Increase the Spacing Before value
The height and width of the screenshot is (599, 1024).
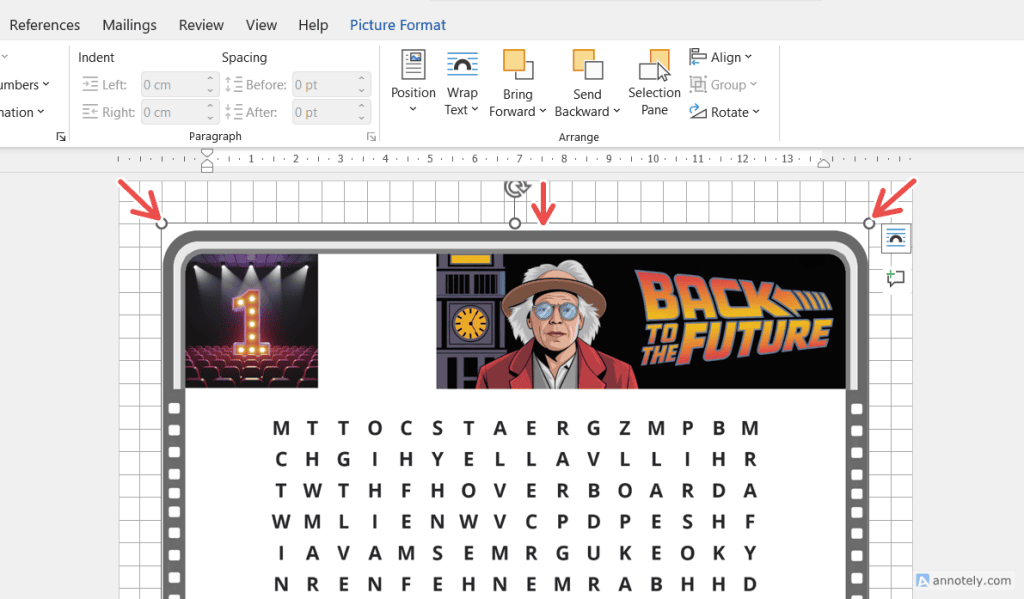tap(362, 78)
